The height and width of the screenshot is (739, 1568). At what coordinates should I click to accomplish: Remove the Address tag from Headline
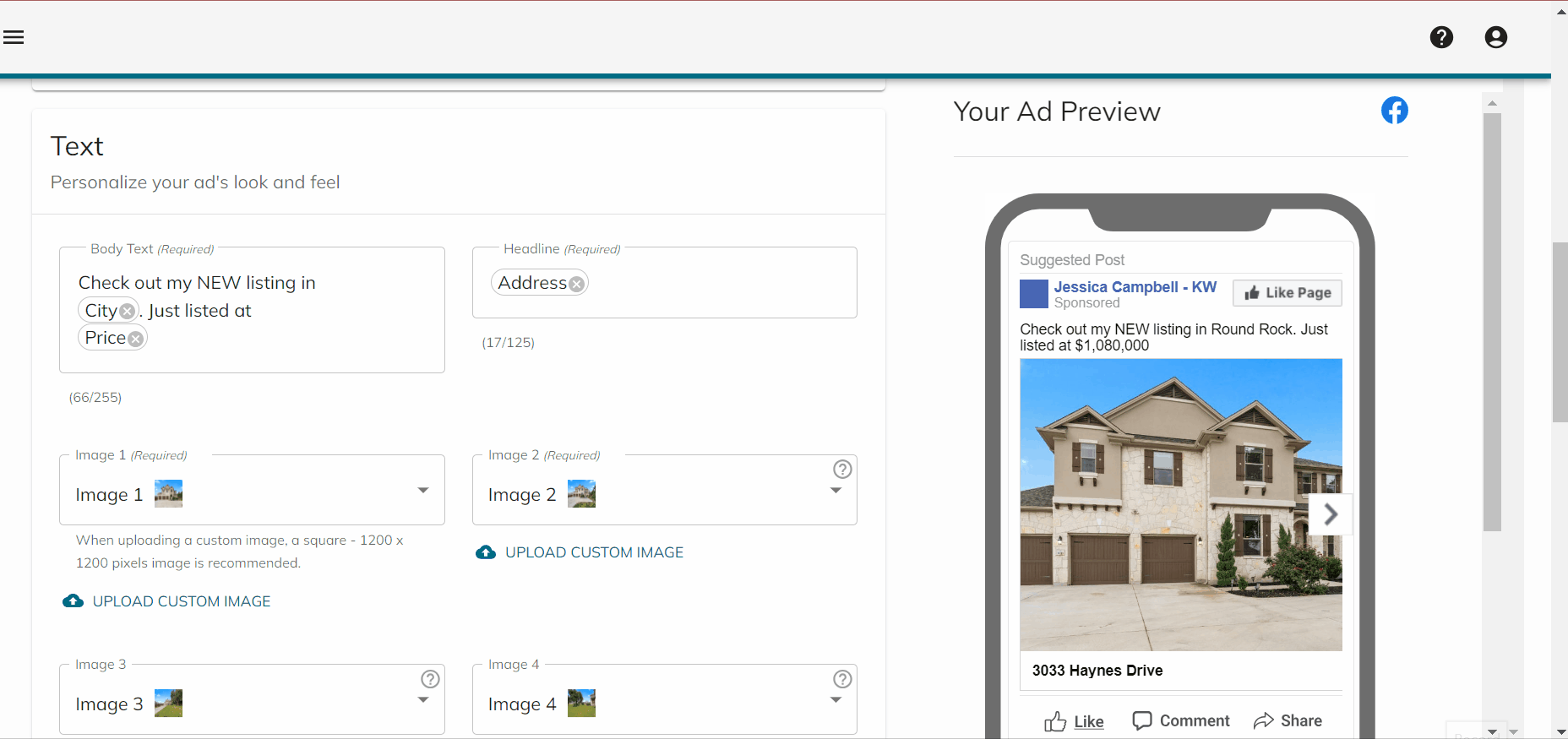(576, 284)
